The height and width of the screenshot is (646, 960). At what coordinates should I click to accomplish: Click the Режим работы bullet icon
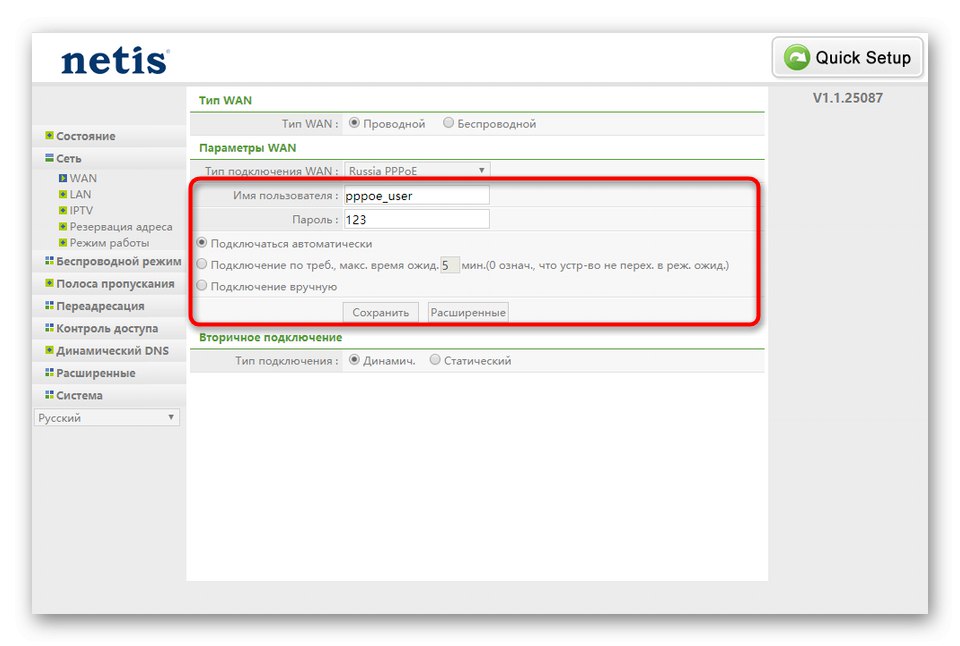click(62, 242)
